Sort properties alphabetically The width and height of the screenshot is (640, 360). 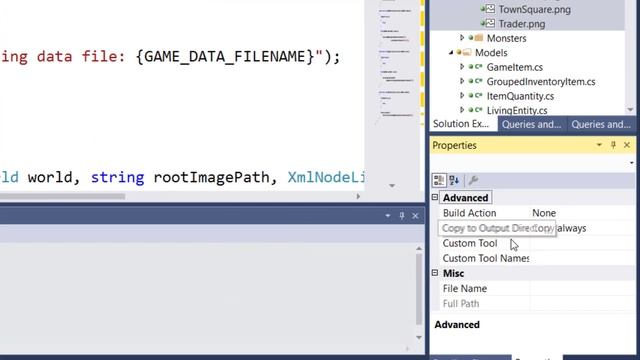pyautogui.click(x=454, y=180)
